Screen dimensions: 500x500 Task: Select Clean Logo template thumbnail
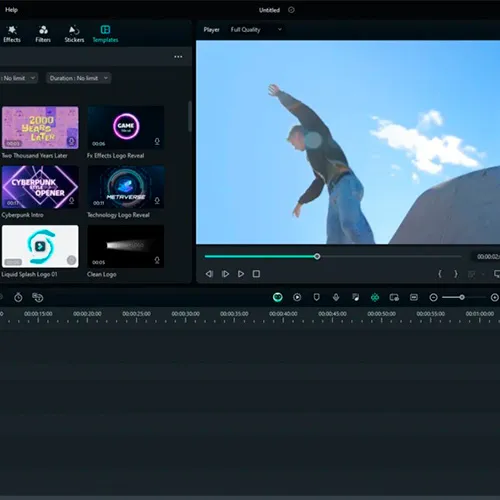(126, 246)
